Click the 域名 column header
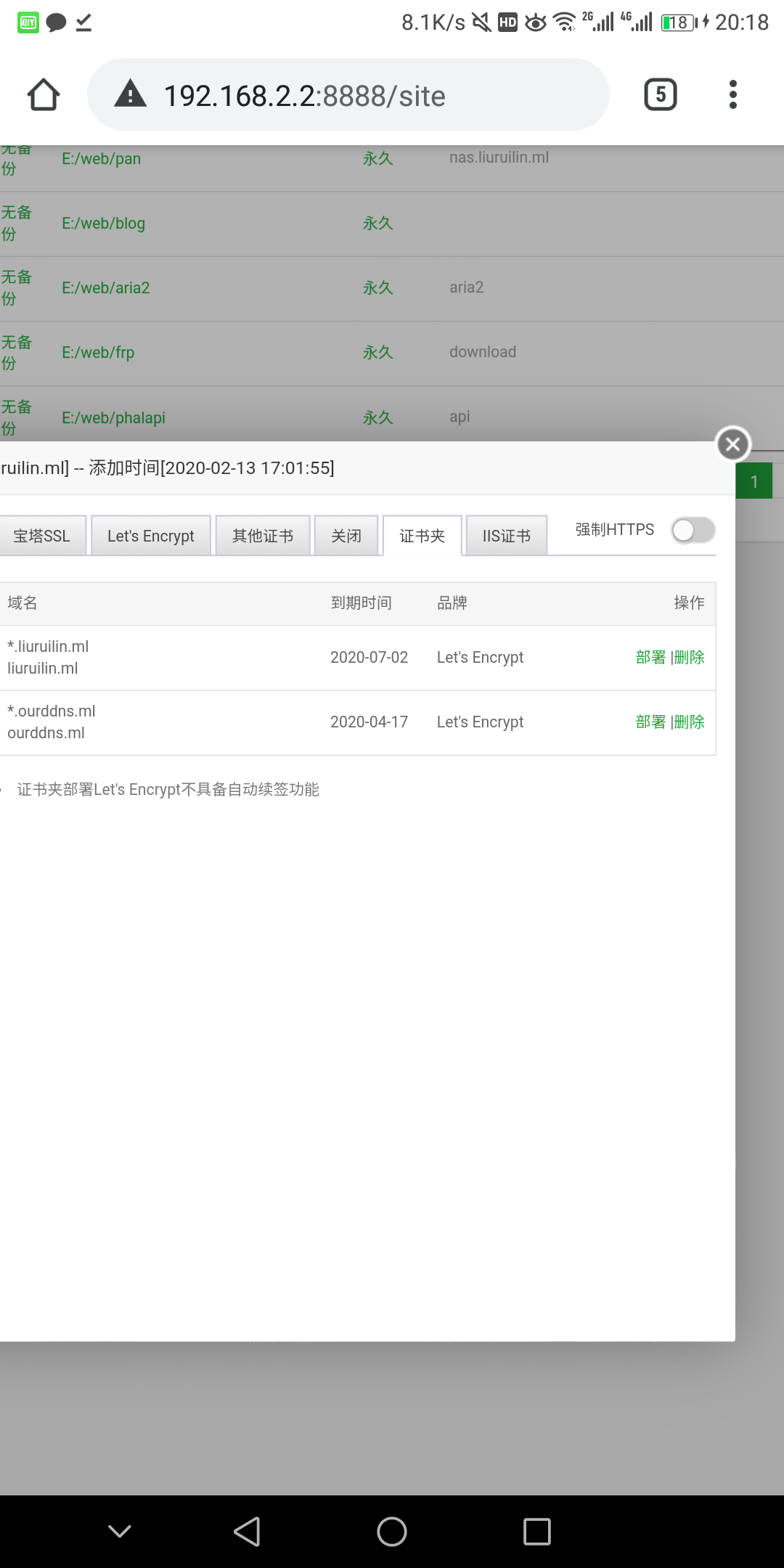The width and height of the screenshot is (784, 1568). [x=23, y=603]
